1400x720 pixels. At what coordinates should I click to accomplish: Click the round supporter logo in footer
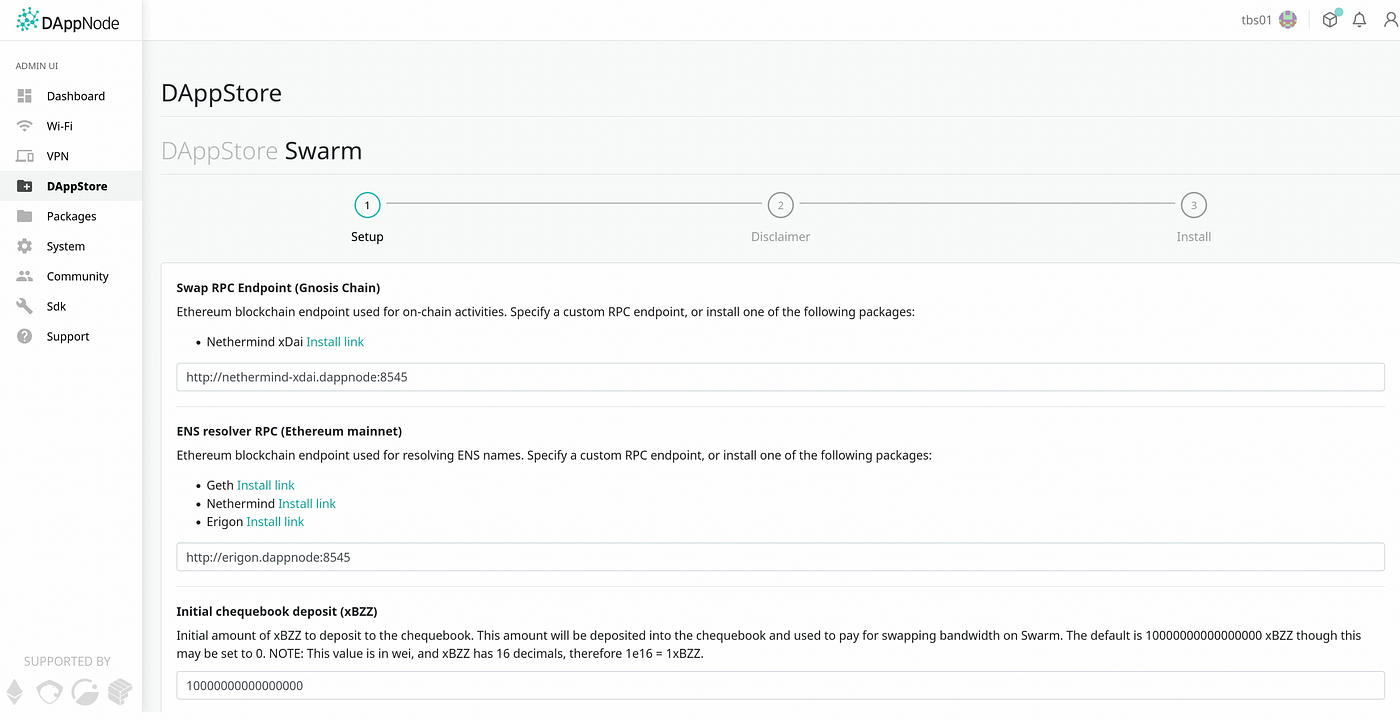(86, 692)
